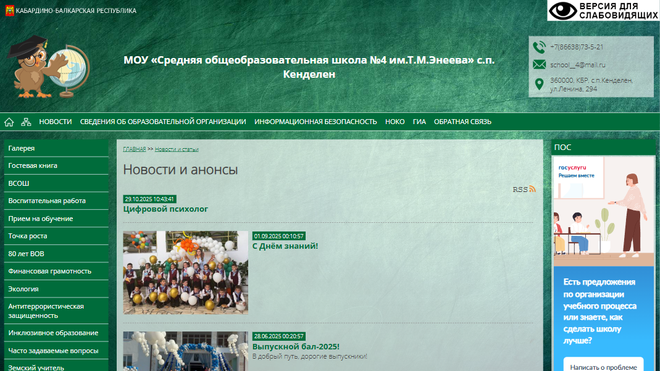Screen dimensions: 660x371
Task: Click the Kabardino-Balkaria coat of arms icon
Action: (9, 11)
